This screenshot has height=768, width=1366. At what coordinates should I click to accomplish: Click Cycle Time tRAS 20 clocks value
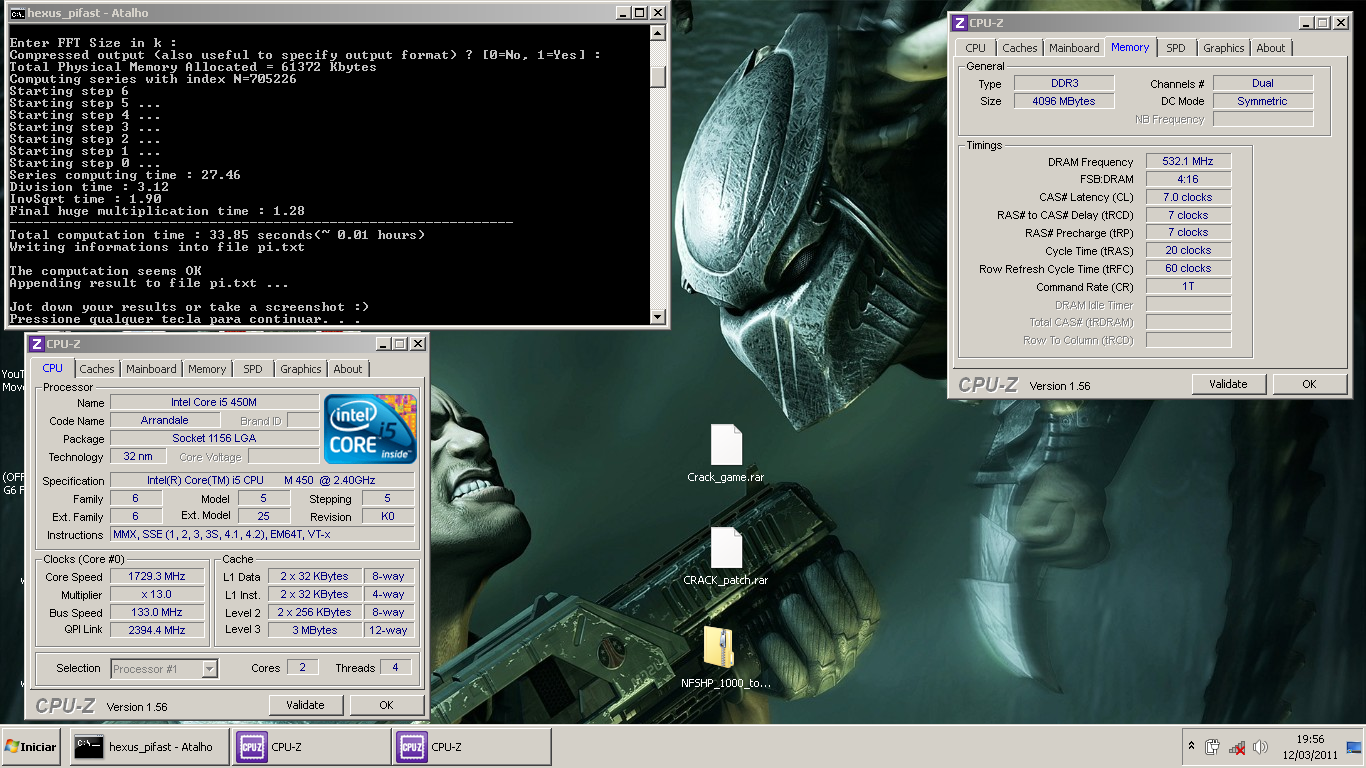pos(1188,250)
